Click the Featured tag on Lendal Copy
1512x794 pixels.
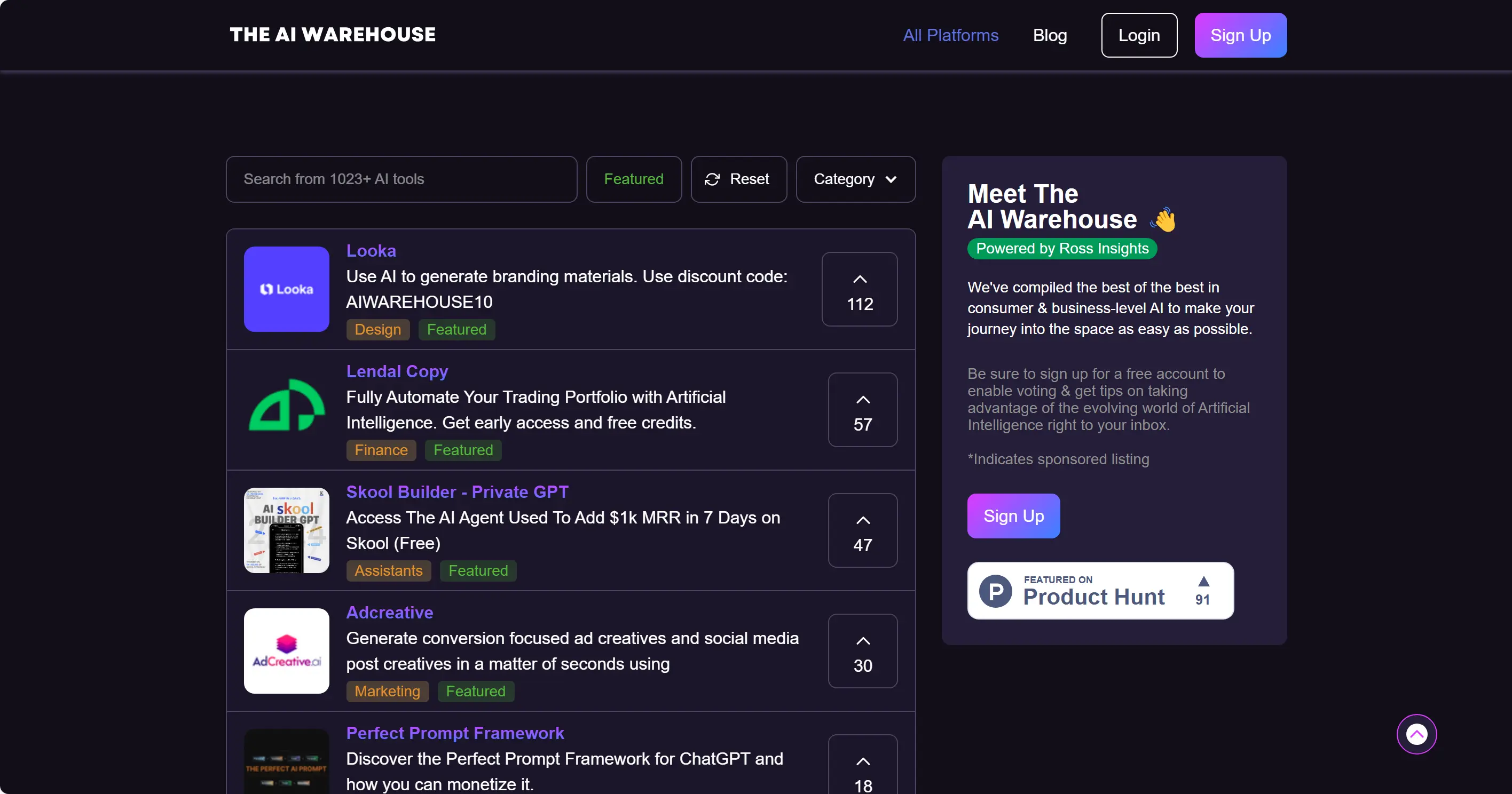tap(463, 450)
